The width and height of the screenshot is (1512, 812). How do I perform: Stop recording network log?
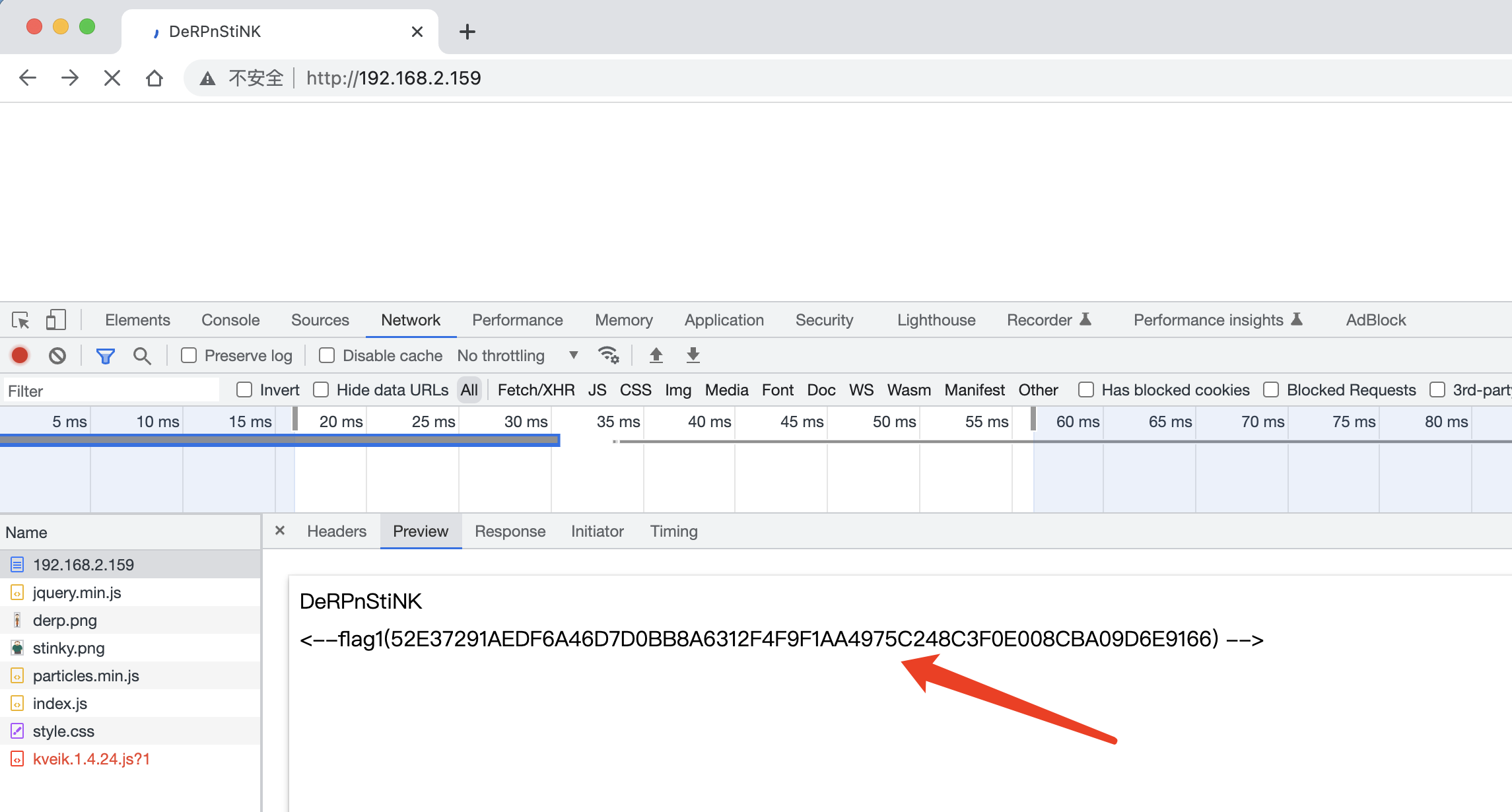pos(20,356)
